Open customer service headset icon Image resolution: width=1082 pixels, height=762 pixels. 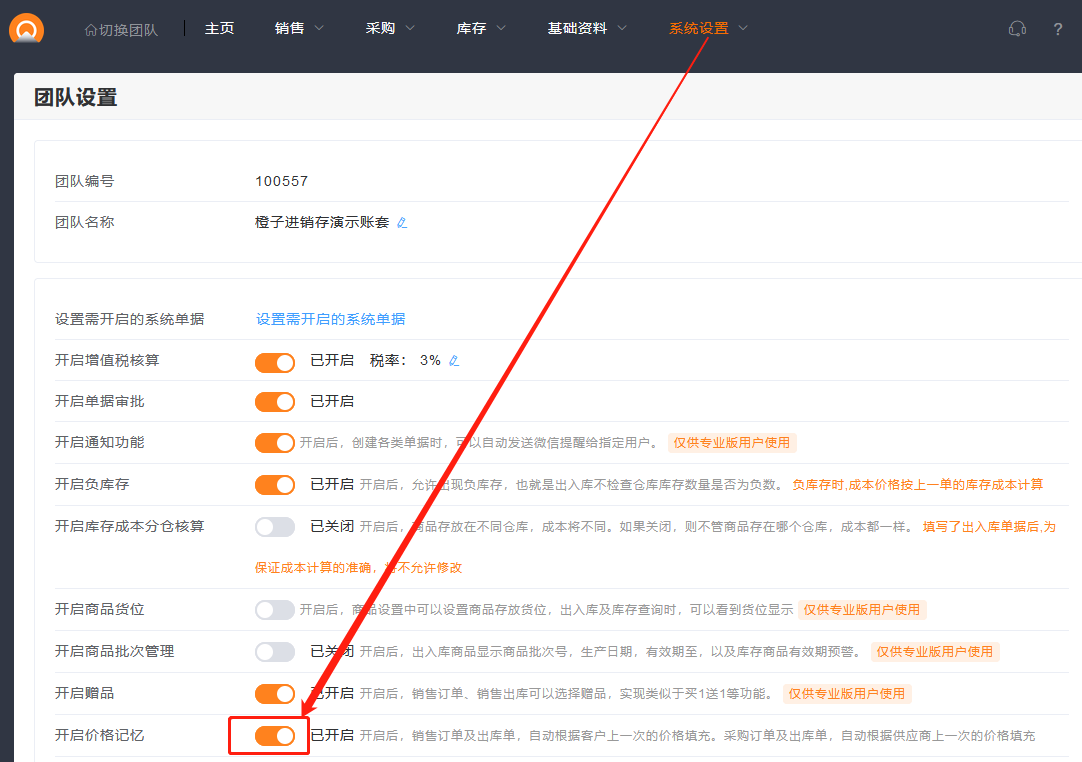[x=1017, y=29]
